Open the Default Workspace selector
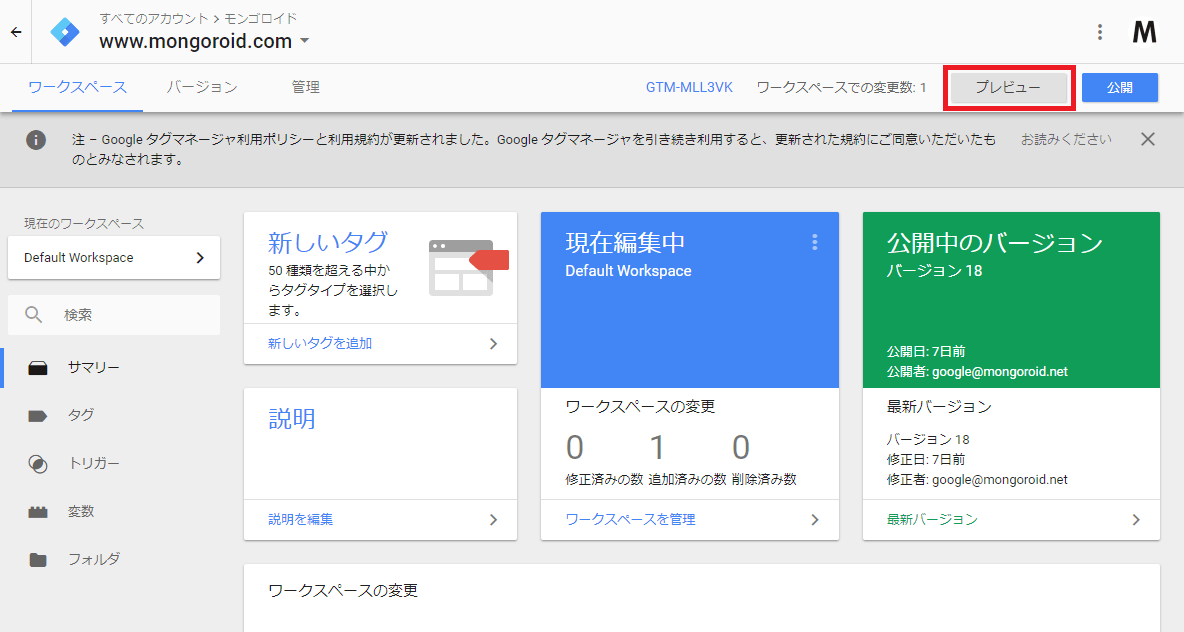This screenshot has height=632, width=1184. (114, 257)
